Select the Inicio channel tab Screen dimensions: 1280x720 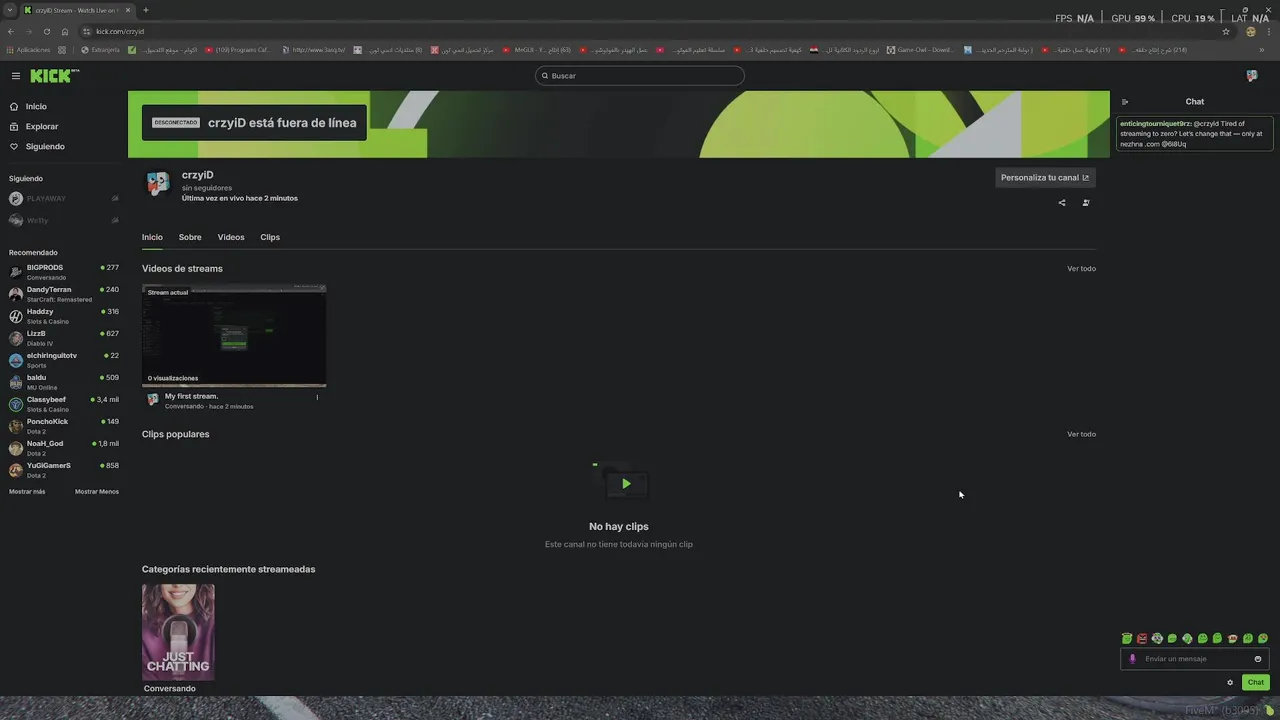pos(152,237)
